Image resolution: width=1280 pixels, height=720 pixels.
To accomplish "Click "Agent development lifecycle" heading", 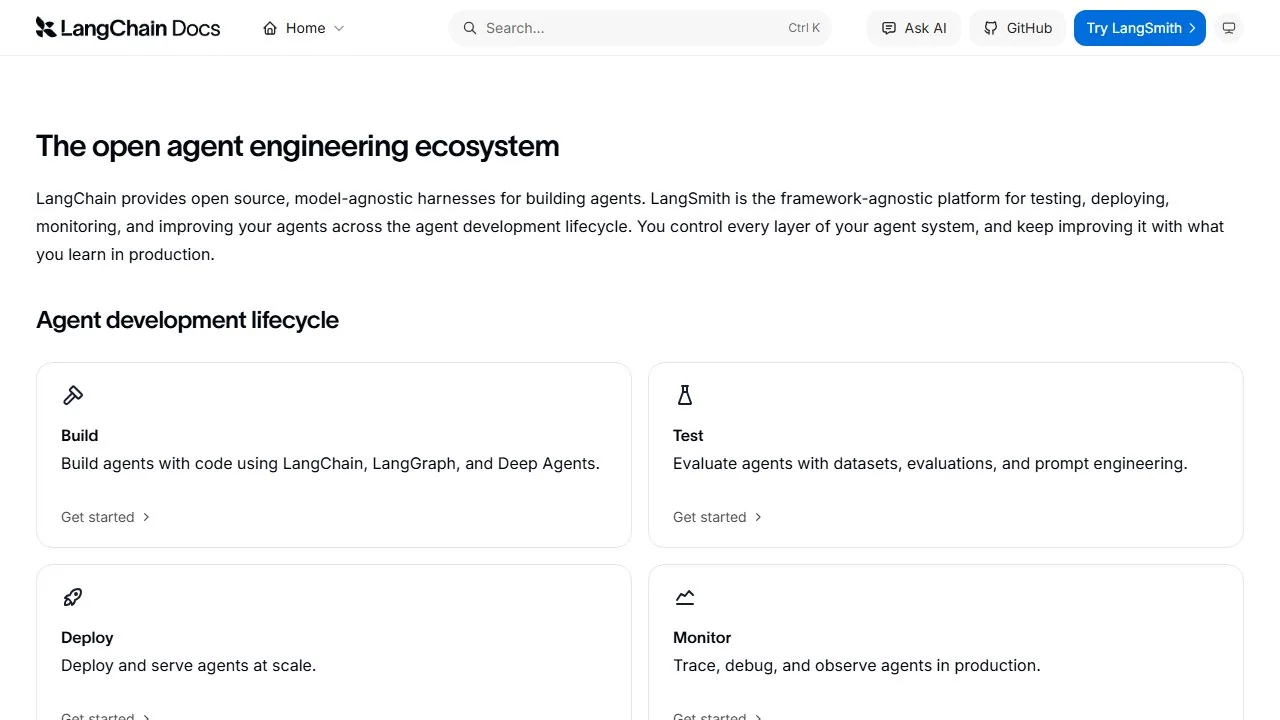I will coord(187,320).
